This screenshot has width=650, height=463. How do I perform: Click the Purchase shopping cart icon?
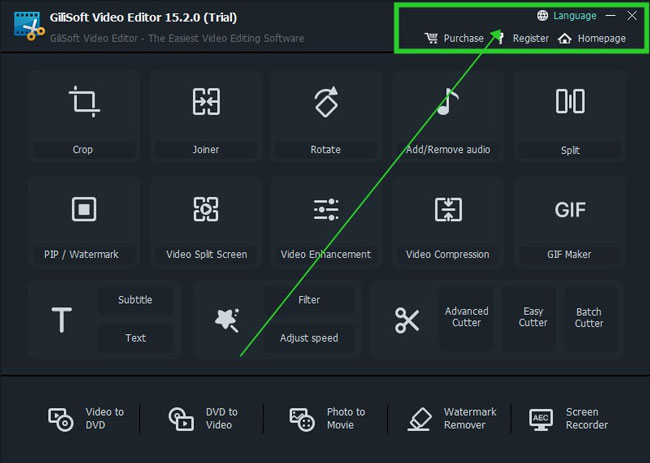click(x=431, y=38)
